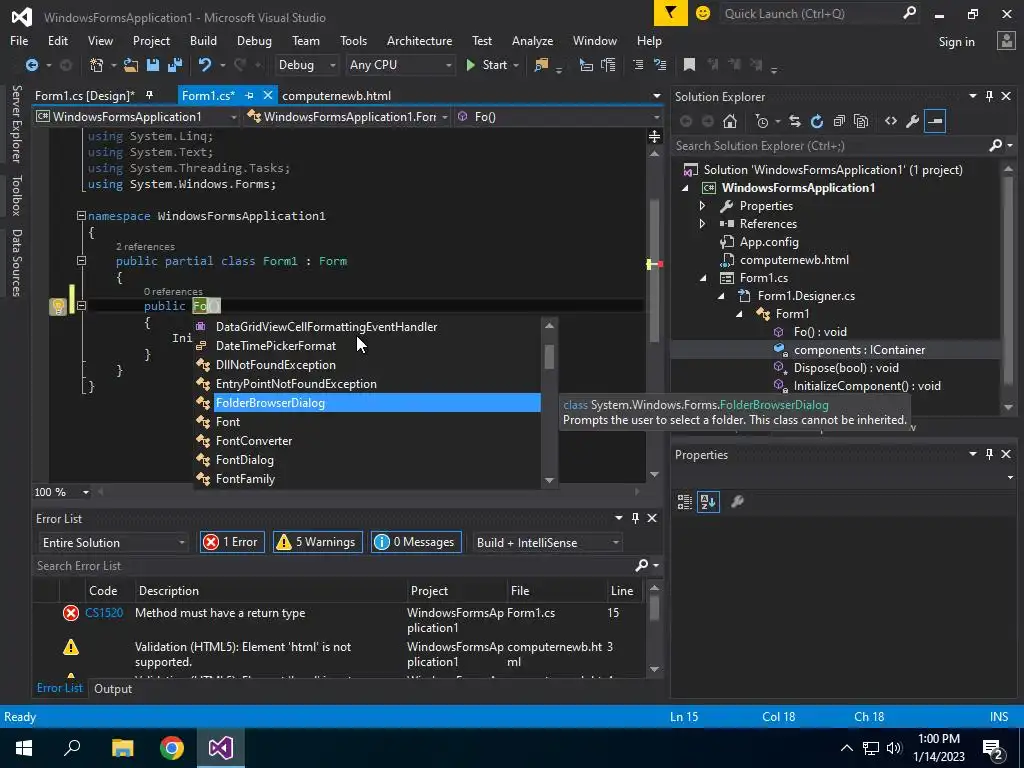The width and height of the screenshot is (1024, 768).
Task: Switch to the Output tab
Action: pos(113,689)
